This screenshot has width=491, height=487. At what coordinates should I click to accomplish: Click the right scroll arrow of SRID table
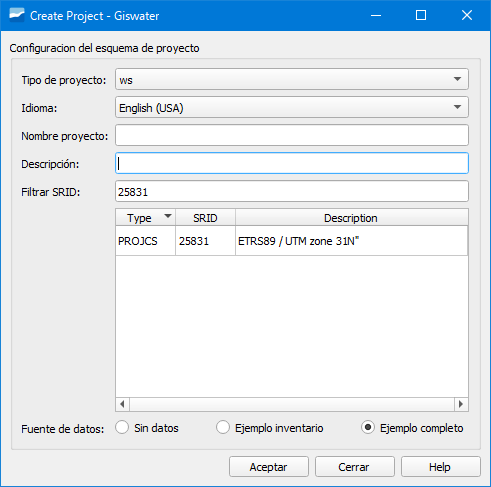click(461, 404)
